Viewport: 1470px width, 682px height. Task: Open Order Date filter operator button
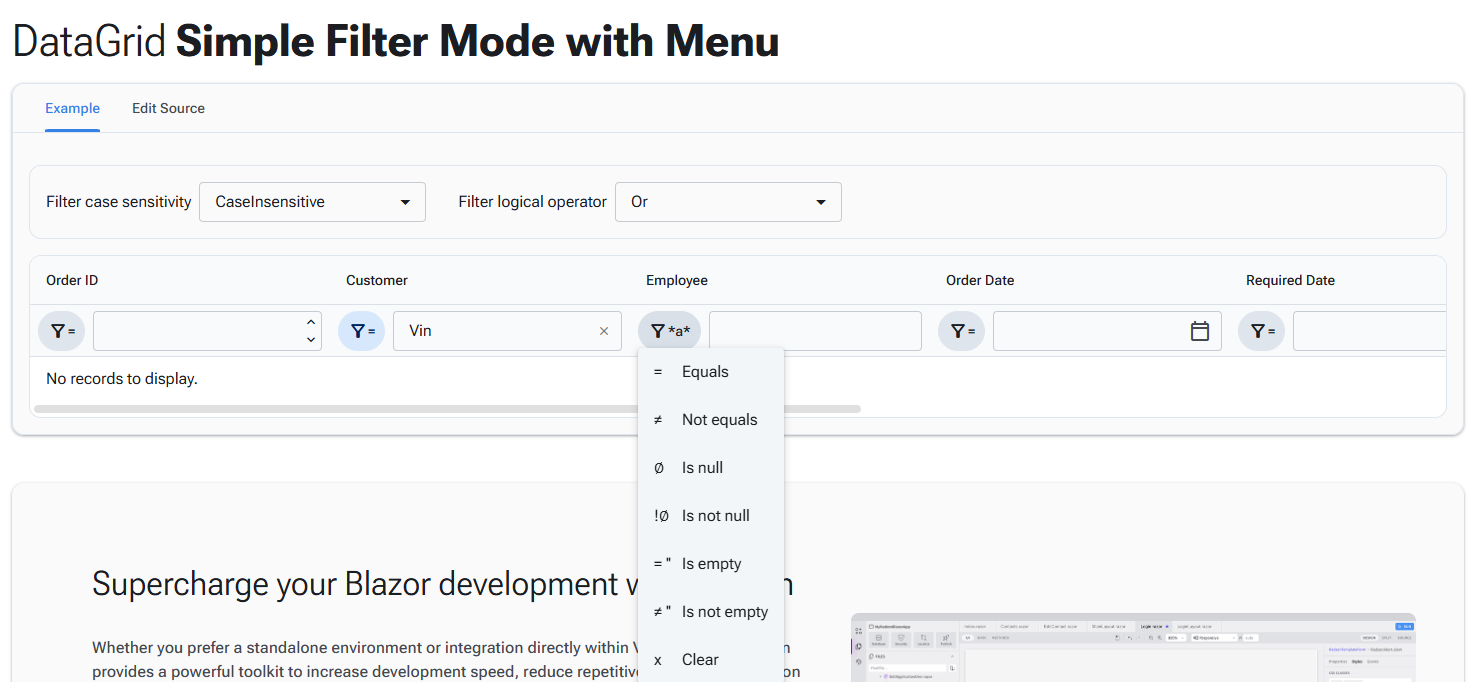coord(962,331)
